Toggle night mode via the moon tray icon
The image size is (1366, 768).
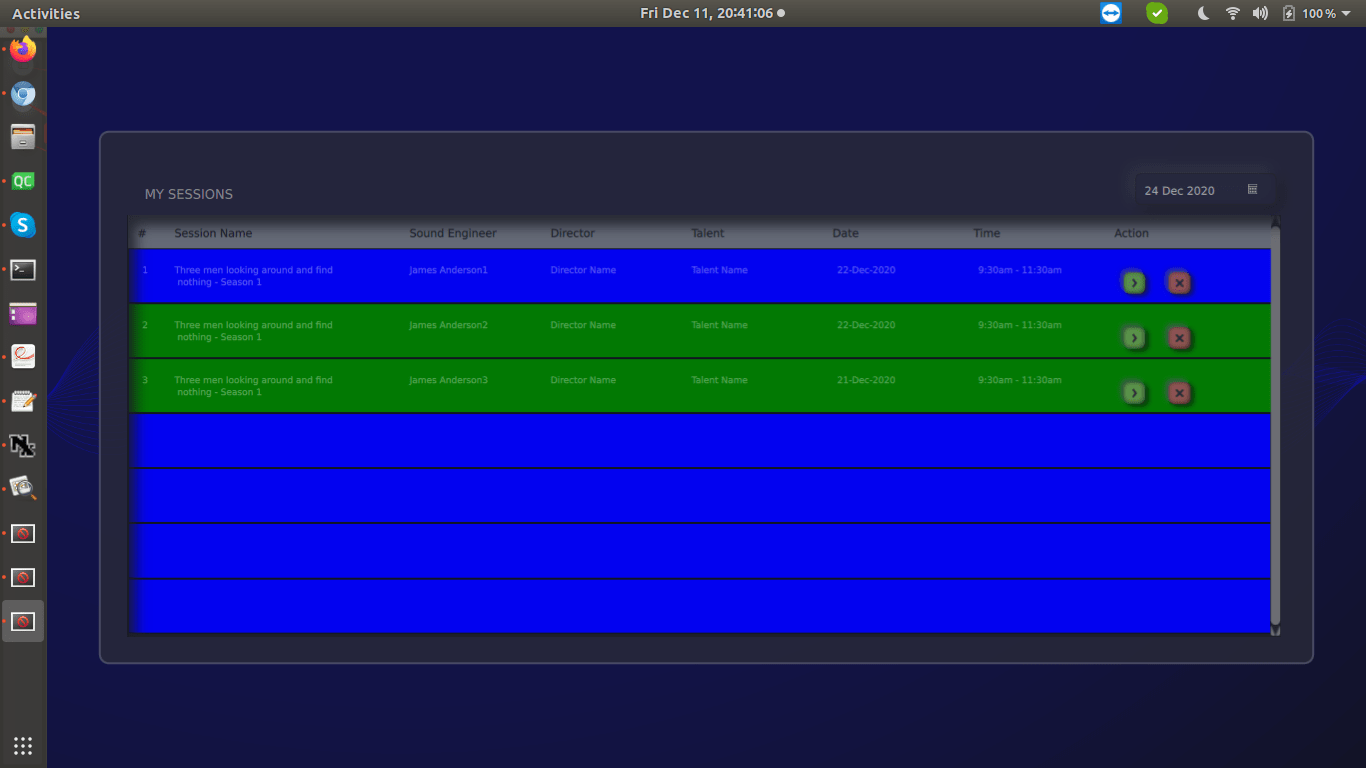1203,13
